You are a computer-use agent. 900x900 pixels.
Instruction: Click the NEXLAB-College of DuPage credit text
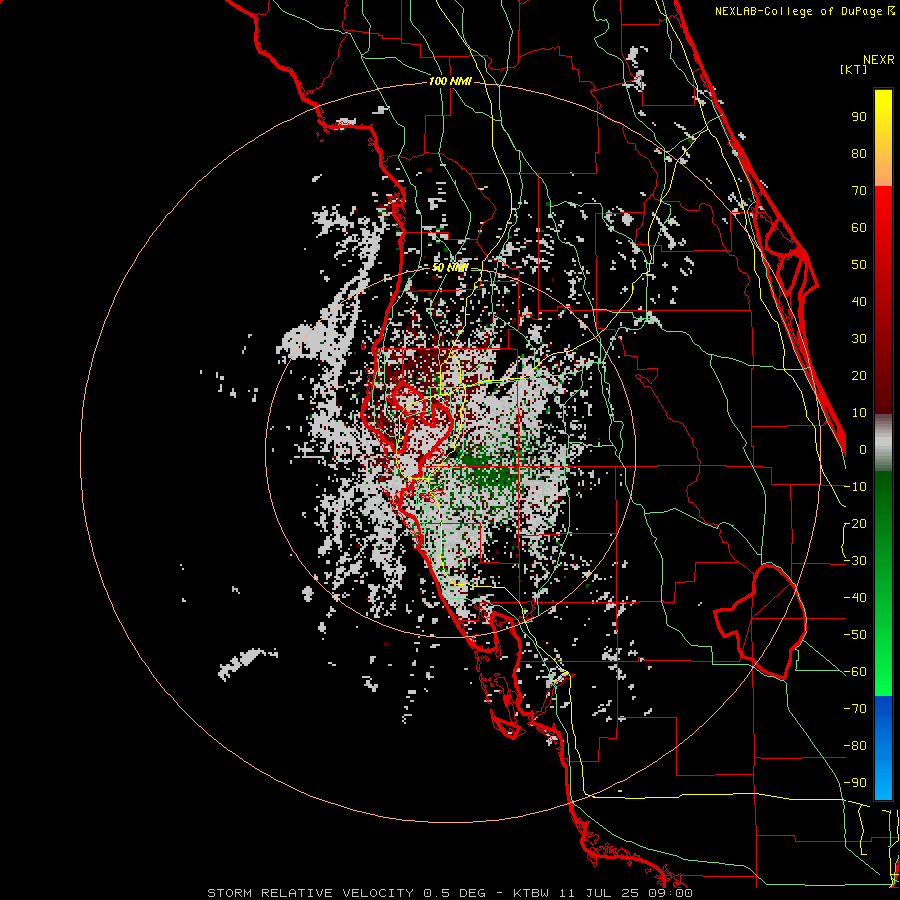click(x=804, y=11)
